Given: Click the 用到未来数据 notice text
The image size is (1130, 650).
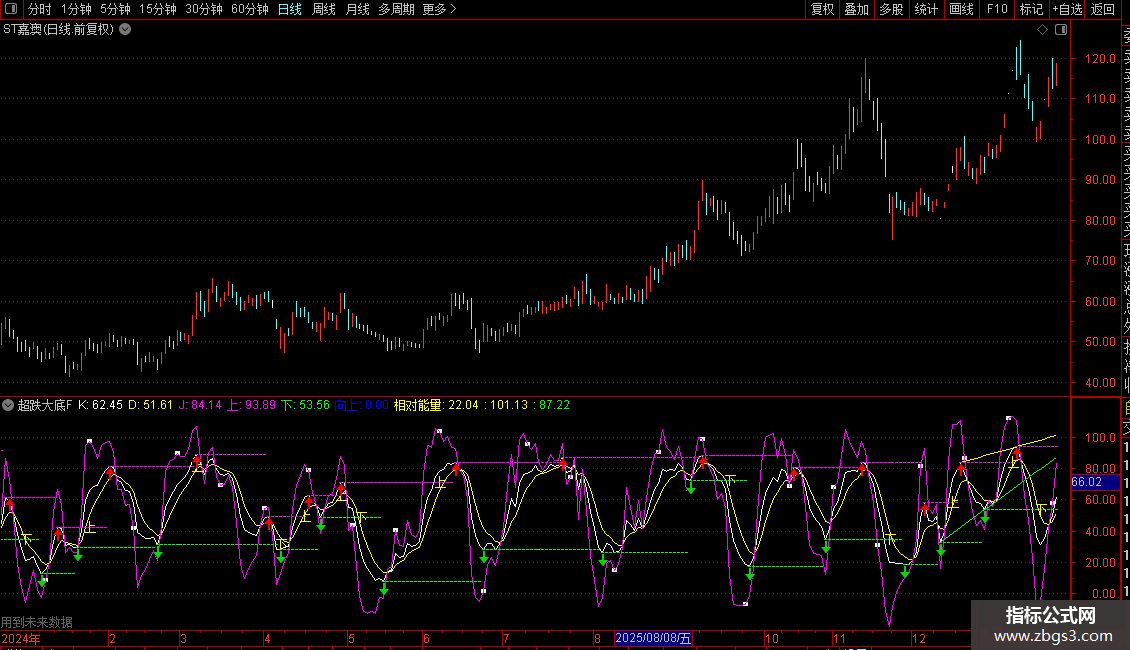Looking at the screenshot, I should [x=37, y=622].
